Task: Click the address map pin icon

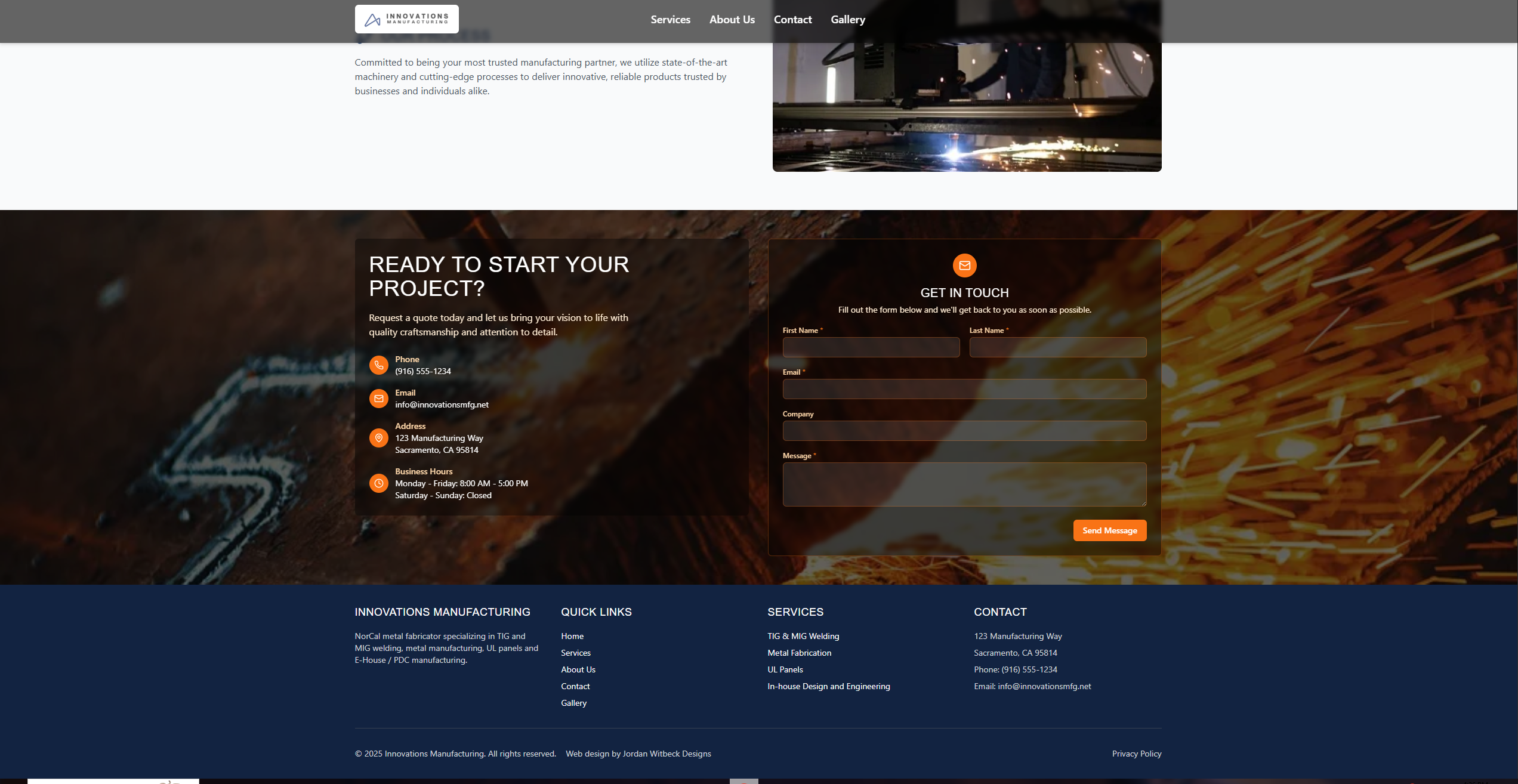Action: pos(378,438)
